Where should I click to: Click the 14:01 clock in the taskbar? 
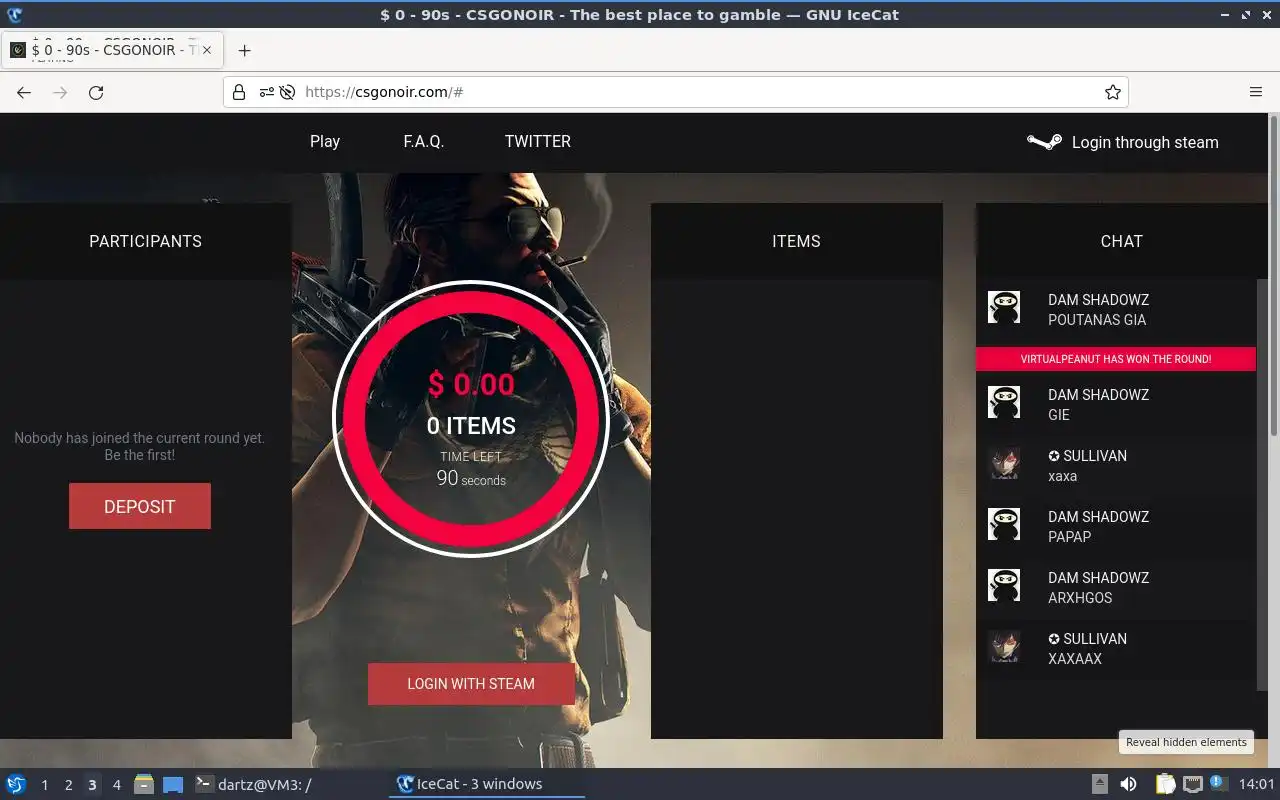coord(1256,784)
